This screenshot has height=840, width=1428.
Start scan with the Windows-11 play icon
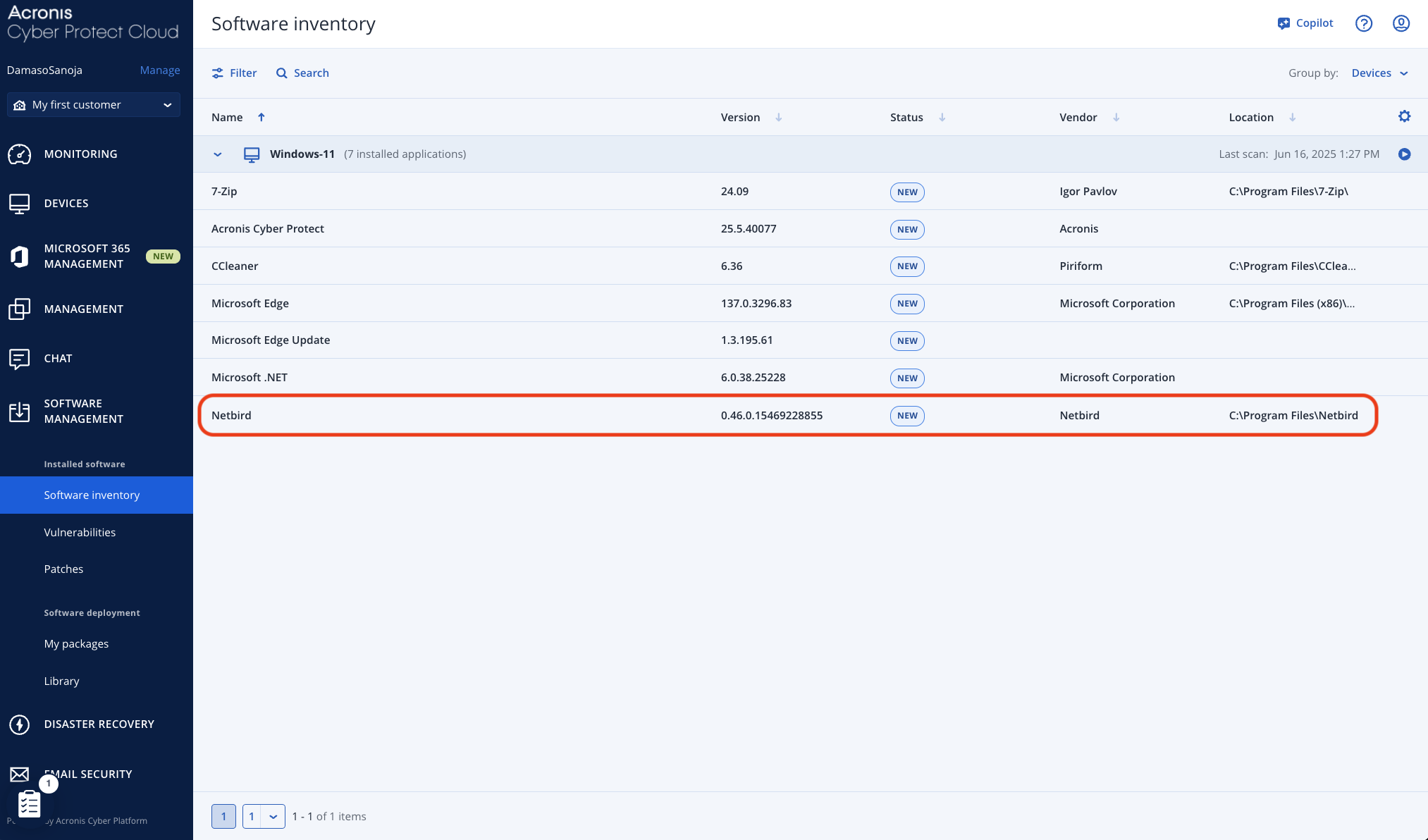coord(1404,154)
